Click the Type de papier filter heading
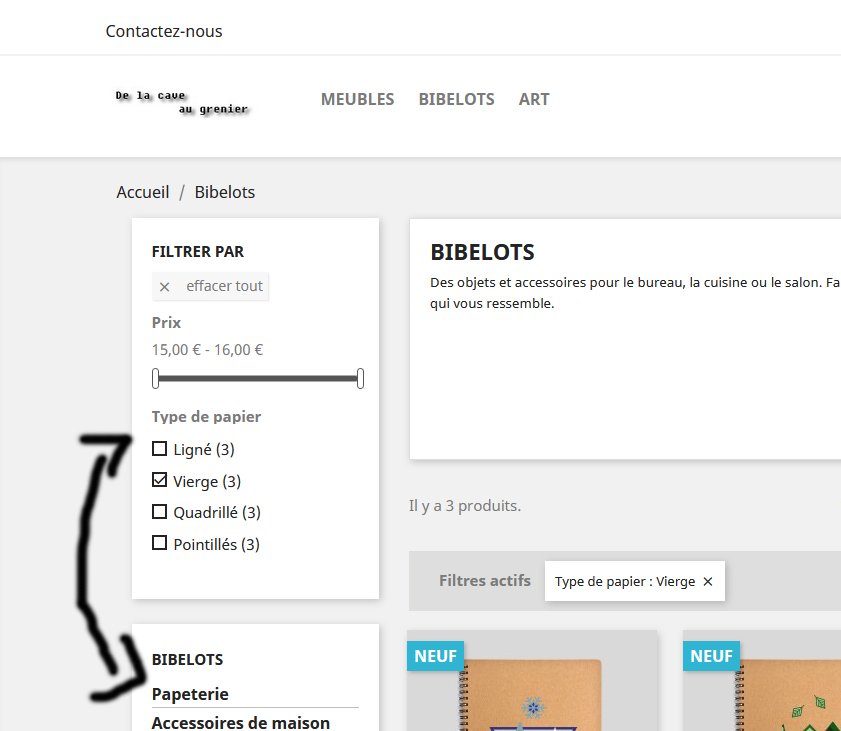This screenshot has width=841, height=731. (206, 417)
